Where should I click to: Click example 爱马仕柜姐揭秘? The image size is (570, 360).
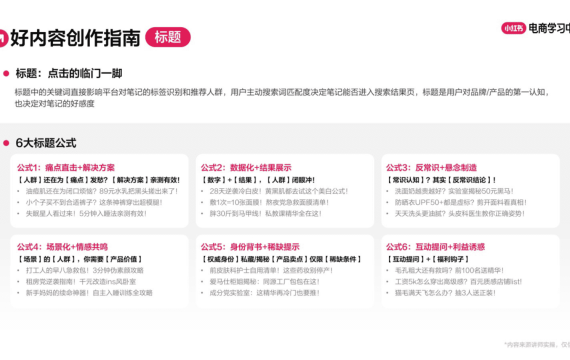[x=264, y=282]
